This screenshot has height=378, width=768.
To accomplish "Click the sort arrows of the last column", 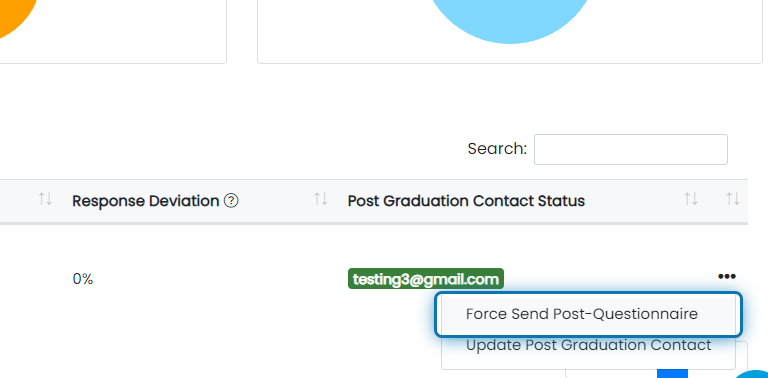I will 733,199.
